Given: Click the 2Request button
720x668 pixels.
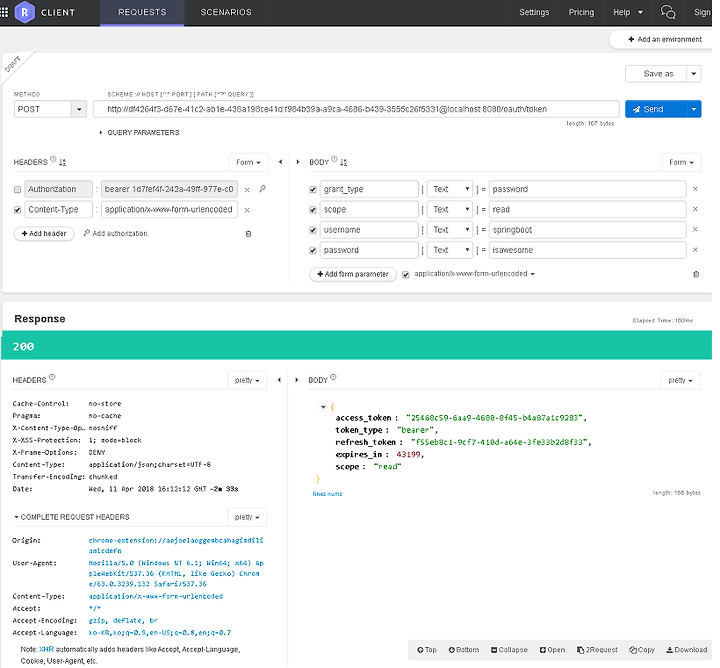Looking at the screenshot, I should click(x=597, y=650).
